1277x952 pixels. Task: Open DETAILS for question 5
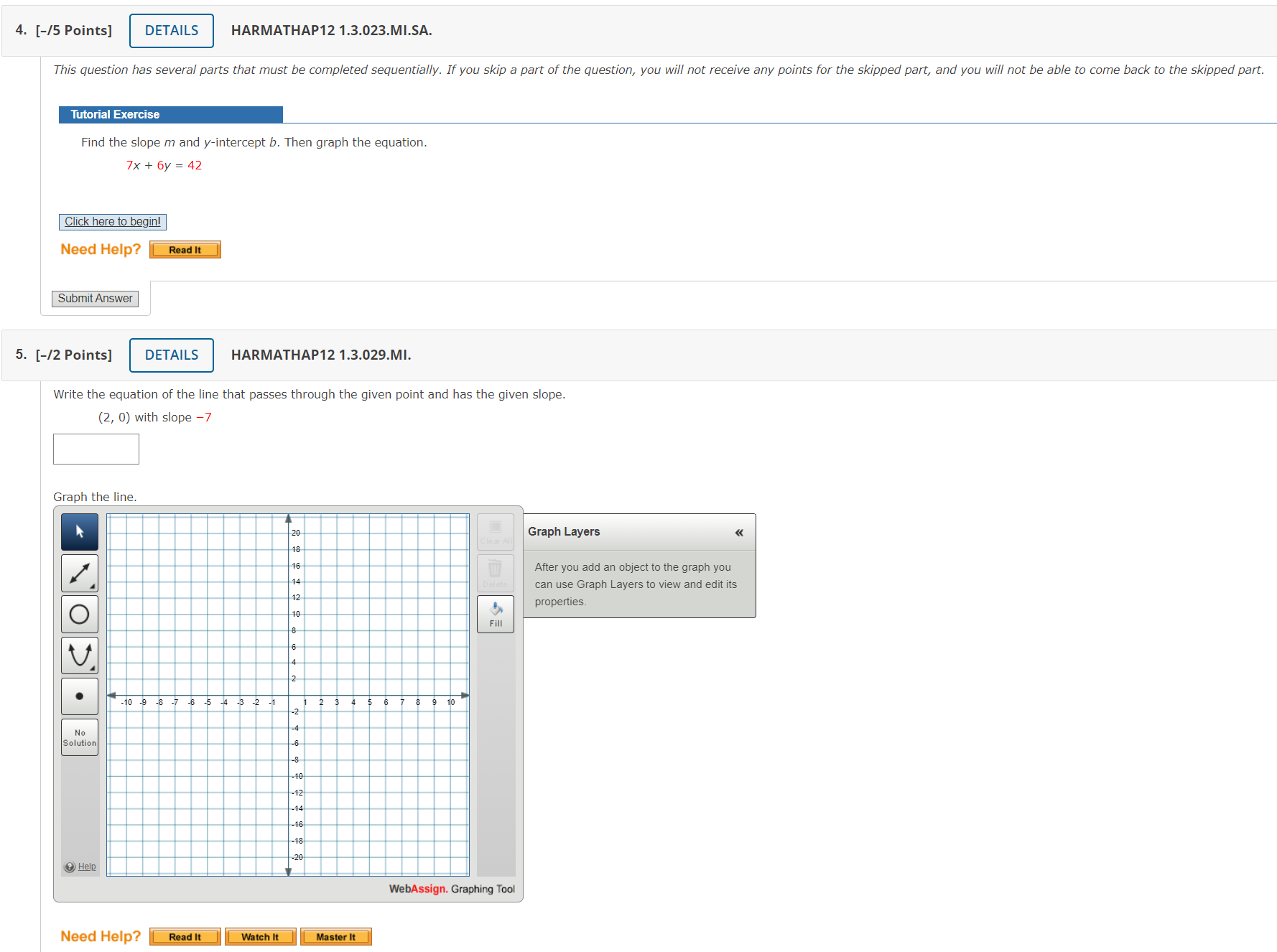coord(171,355)
